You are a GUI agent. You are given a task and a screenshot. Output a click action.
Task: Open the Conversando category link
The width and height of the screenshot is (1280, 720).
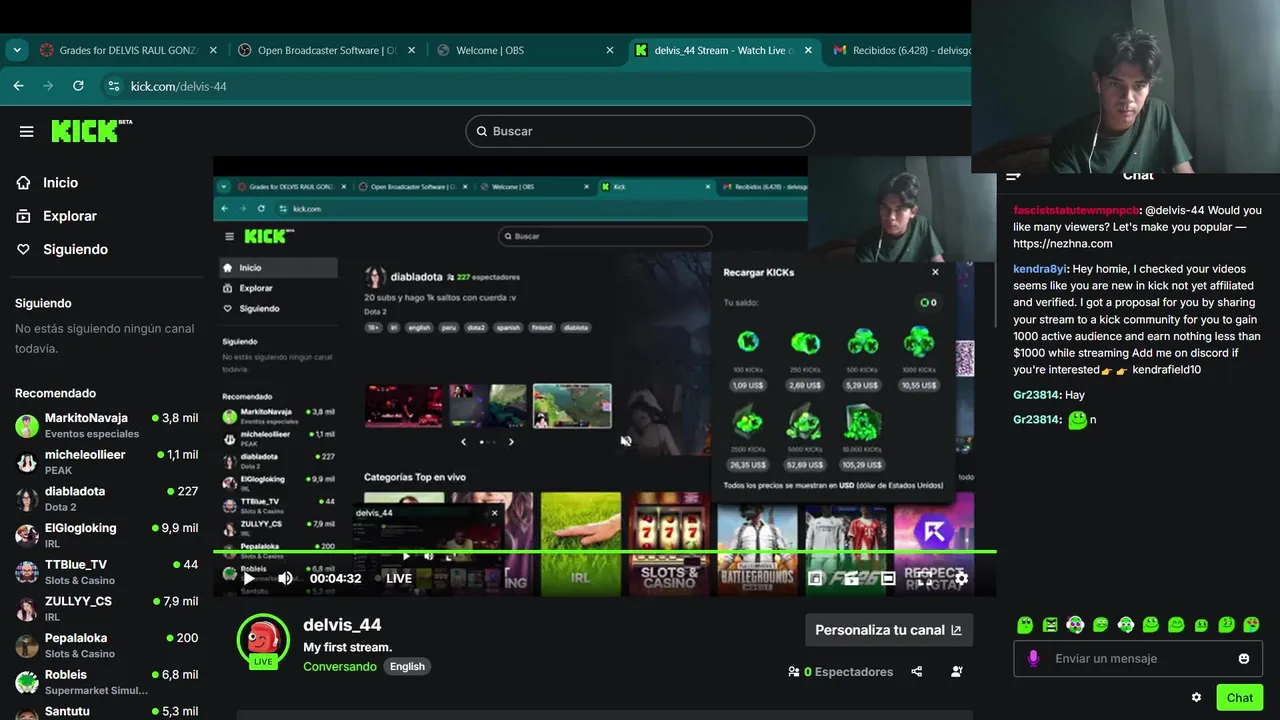pyautogui.click(x=340, y=666)
